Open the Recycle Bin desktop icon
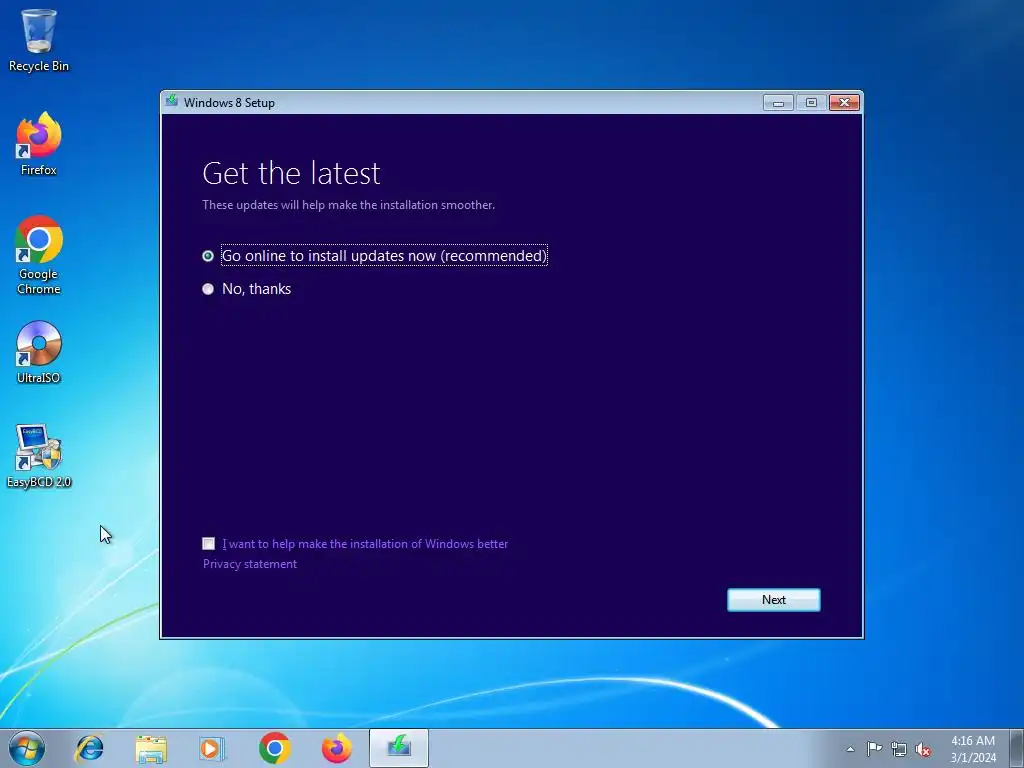 39,40
